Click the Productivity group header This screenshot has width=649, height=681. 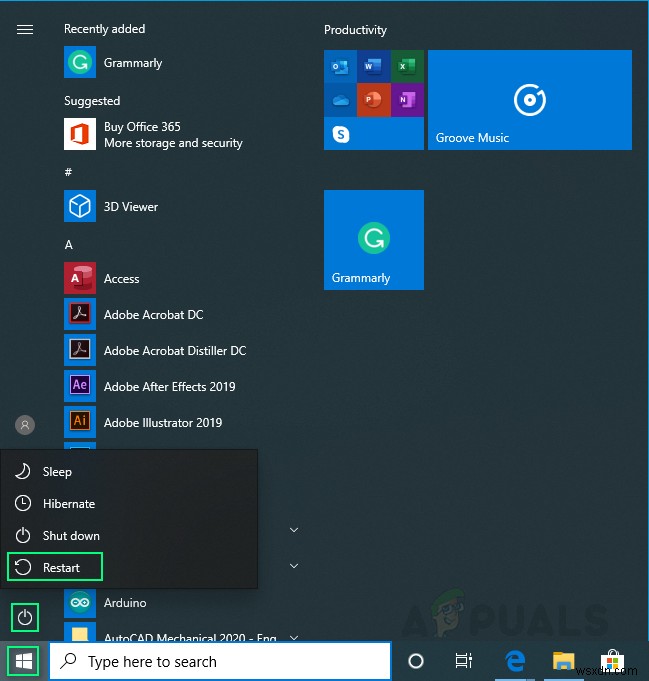[355, 30]
